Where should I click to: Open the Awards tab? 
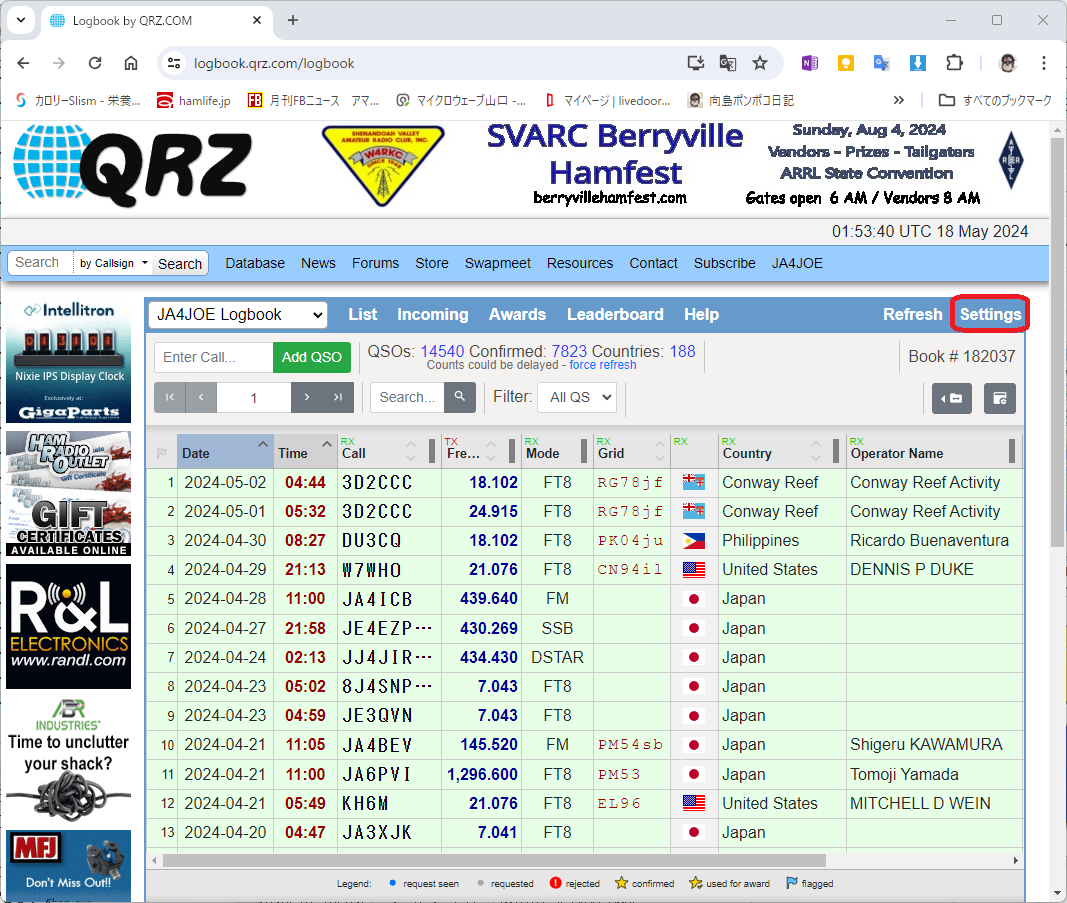(x=517, y=314)
